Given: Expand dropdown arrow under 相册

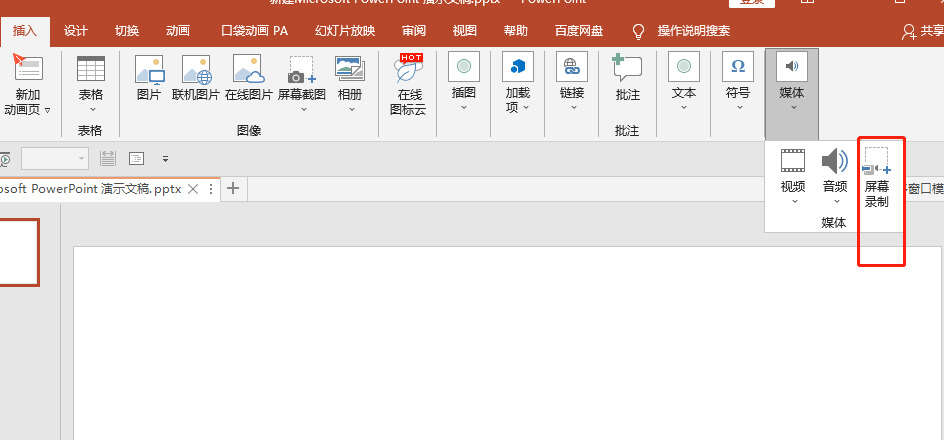Looking at the screenshot, I should pyautogui.click(x=352, y=110).
